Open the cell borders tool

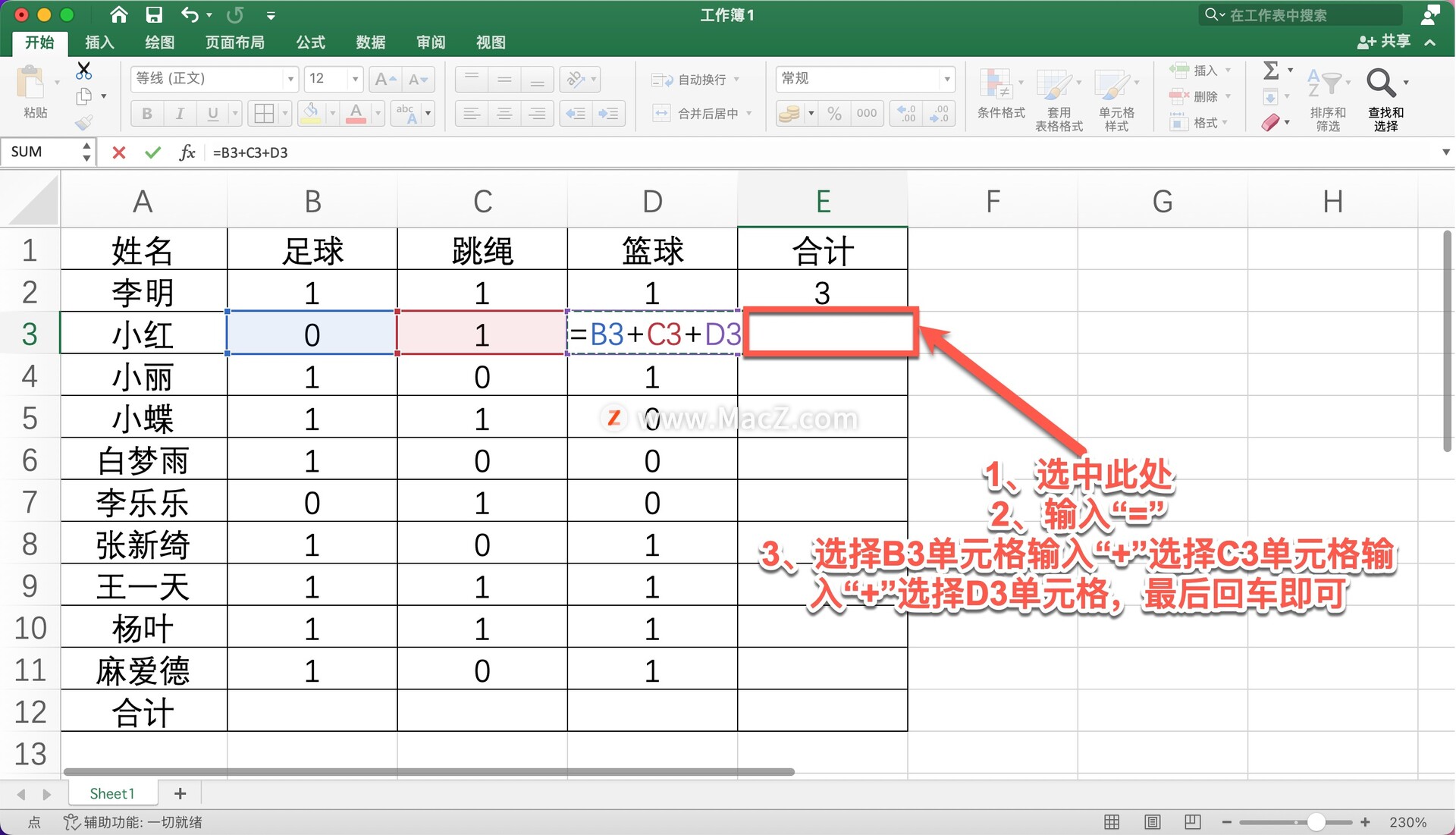click(x=264, y=114)
